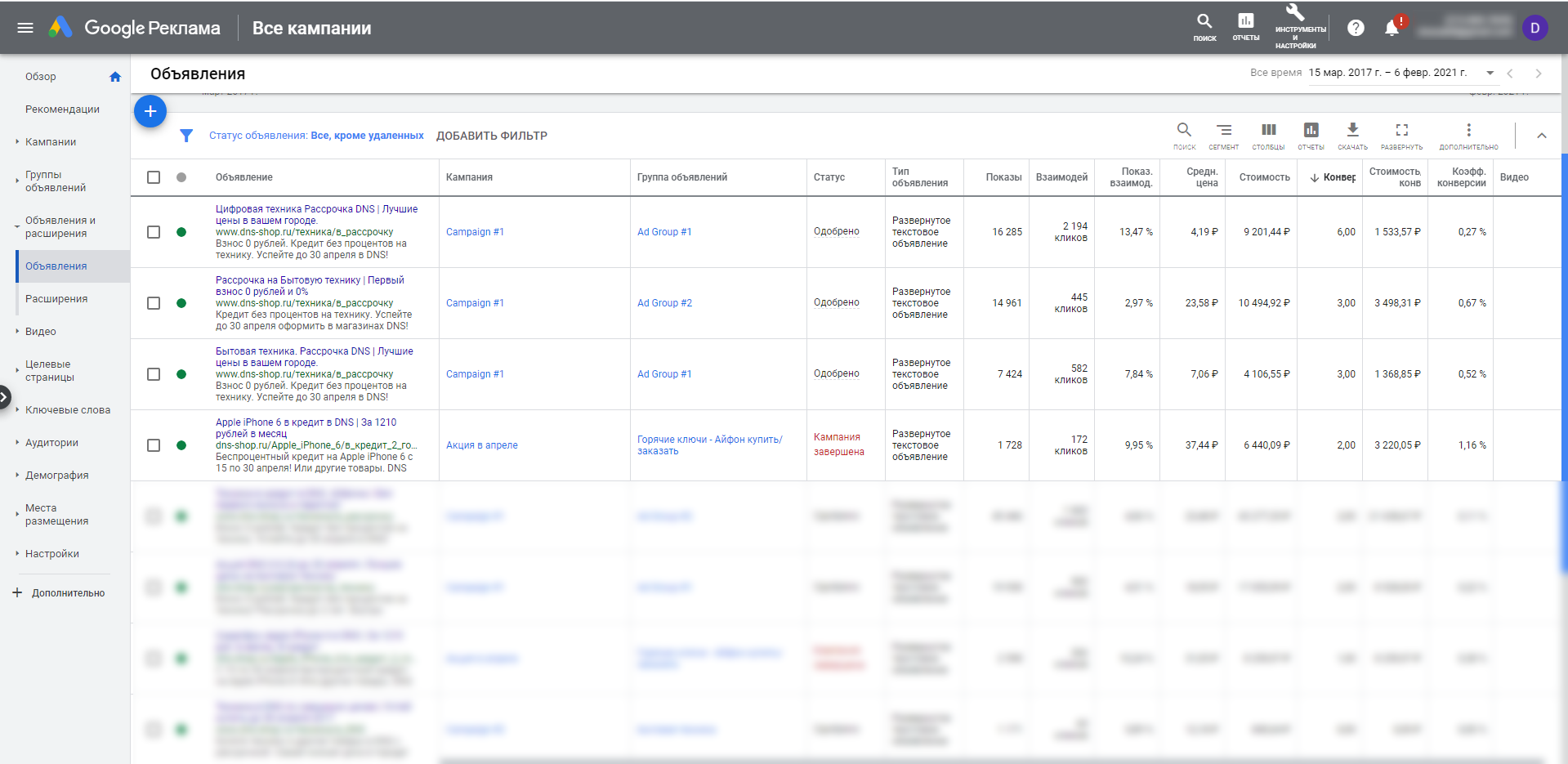Open Демография in sidebar
This screenshot has height=764, width=1568.
coord(56,476)
